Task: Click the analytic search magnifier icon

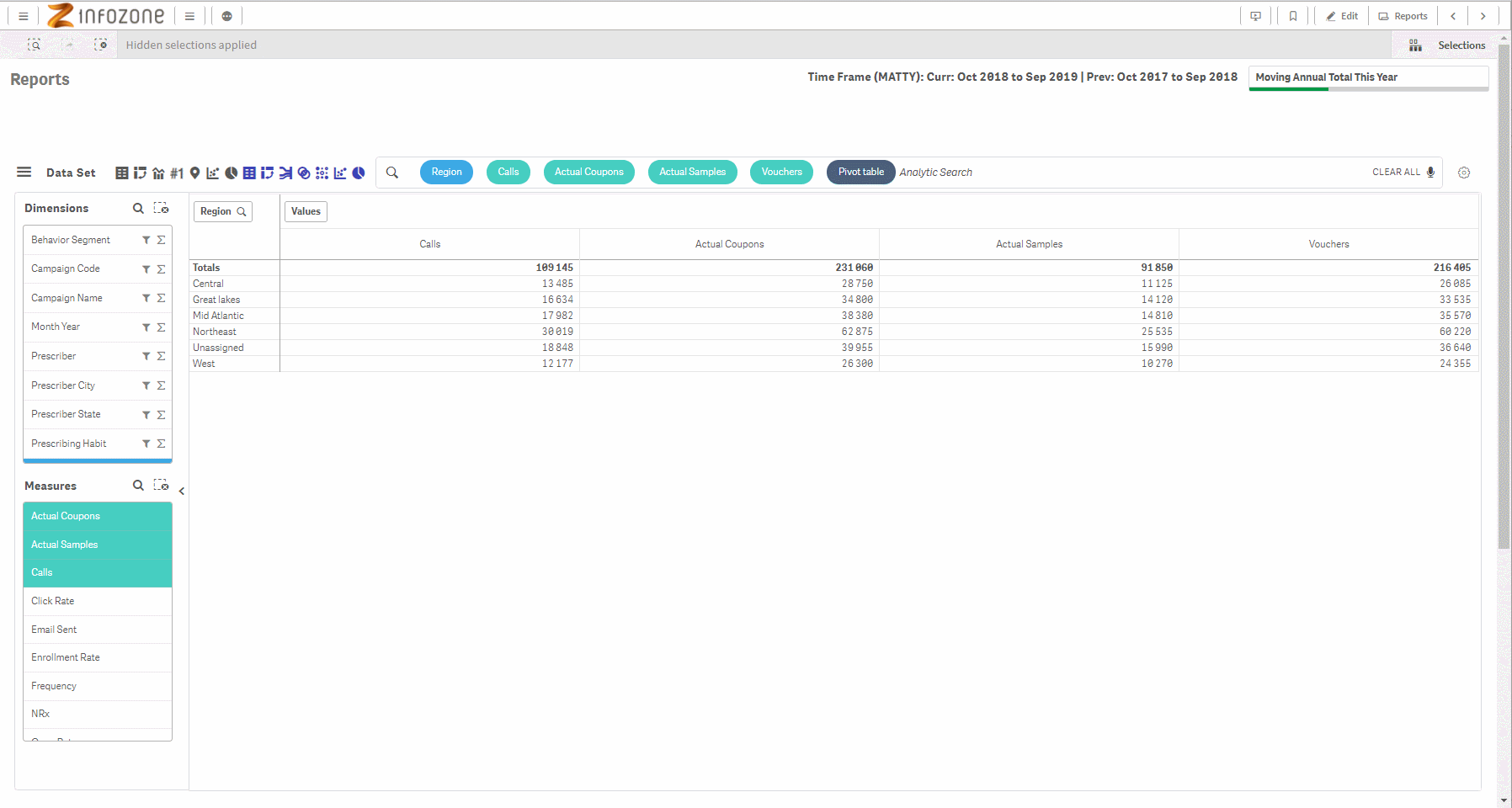Action: click(x=392, y=173)
